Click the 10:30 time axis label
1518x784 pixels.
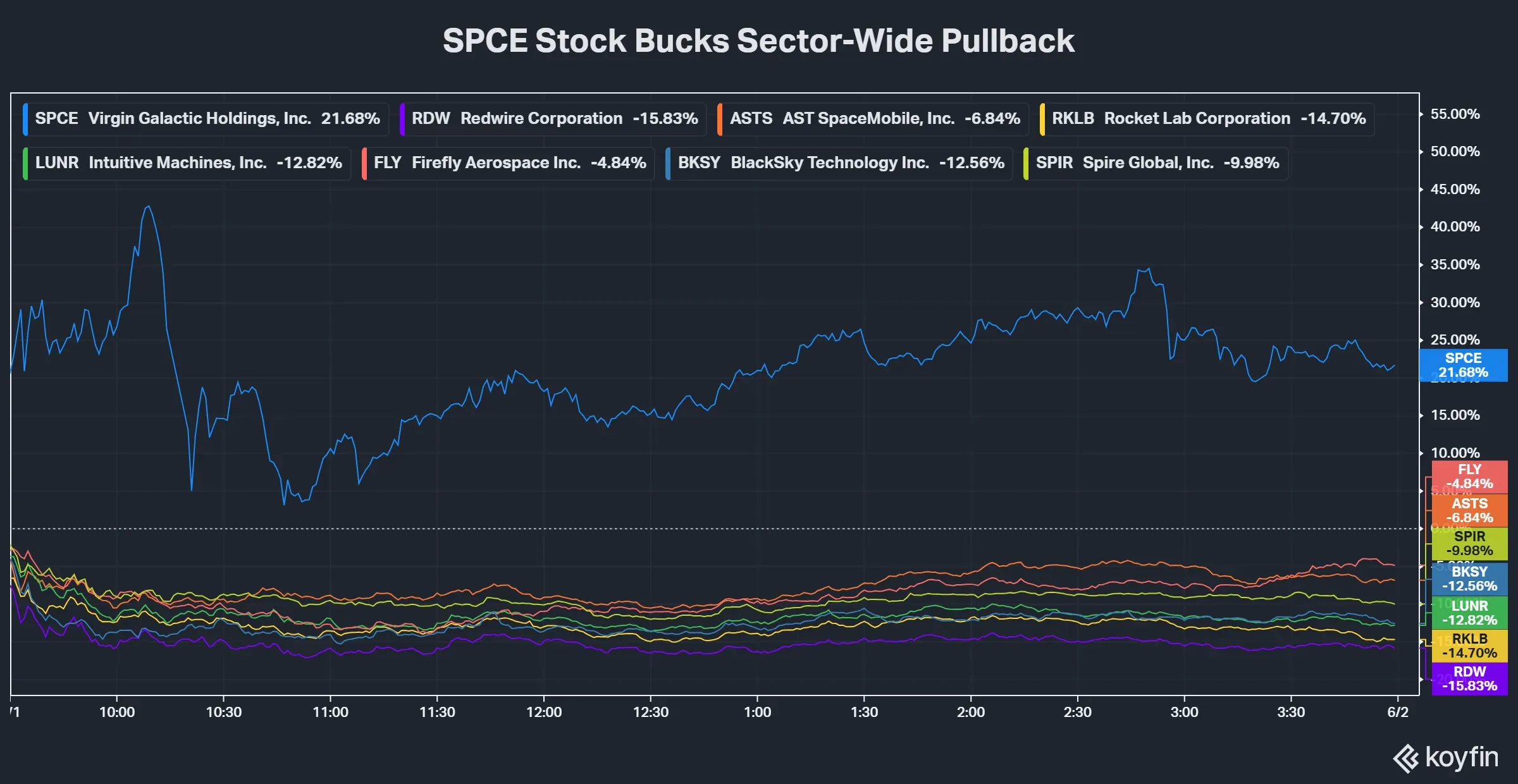[224, 713]
